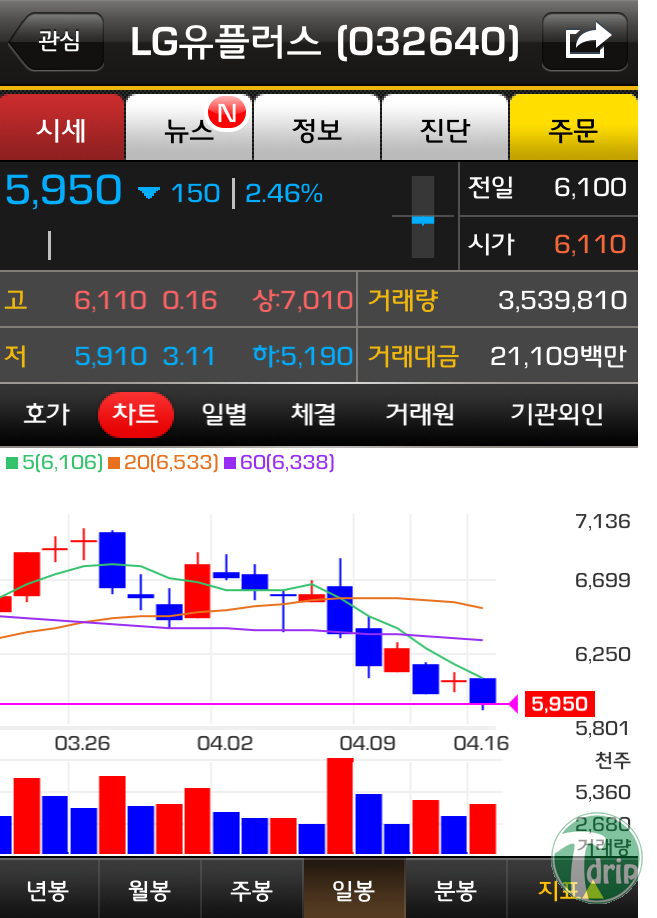Tap the 거래대금 21,109백만 value
Image resolution: width=657 pixels, height=918 pixels.
(x=559, y=356)
